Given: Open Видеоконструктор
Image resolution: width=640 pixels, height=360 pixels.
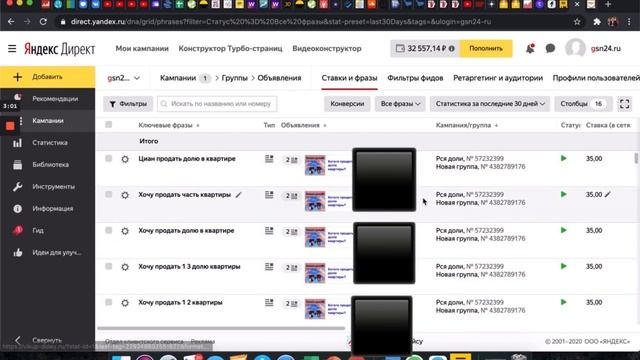Looking at the screenshot, I should click(x=327, y=49).
